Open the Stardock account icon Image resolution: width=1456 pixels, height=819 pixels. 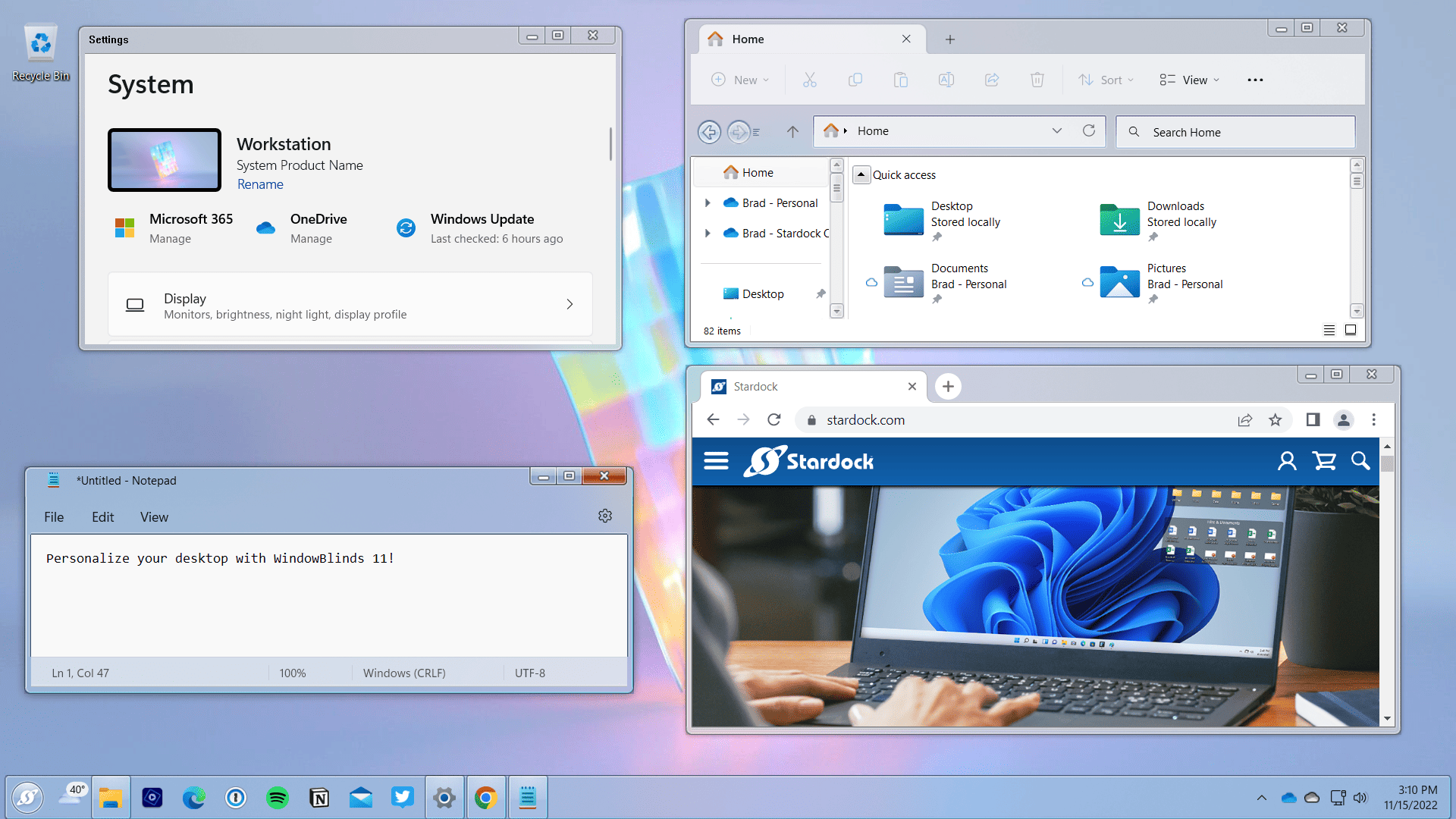pos(1287,460)
